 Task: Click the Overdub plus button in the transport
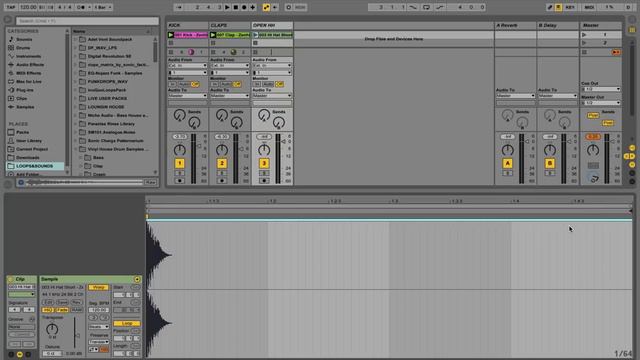pyautogui.click(x=253, y=7)
